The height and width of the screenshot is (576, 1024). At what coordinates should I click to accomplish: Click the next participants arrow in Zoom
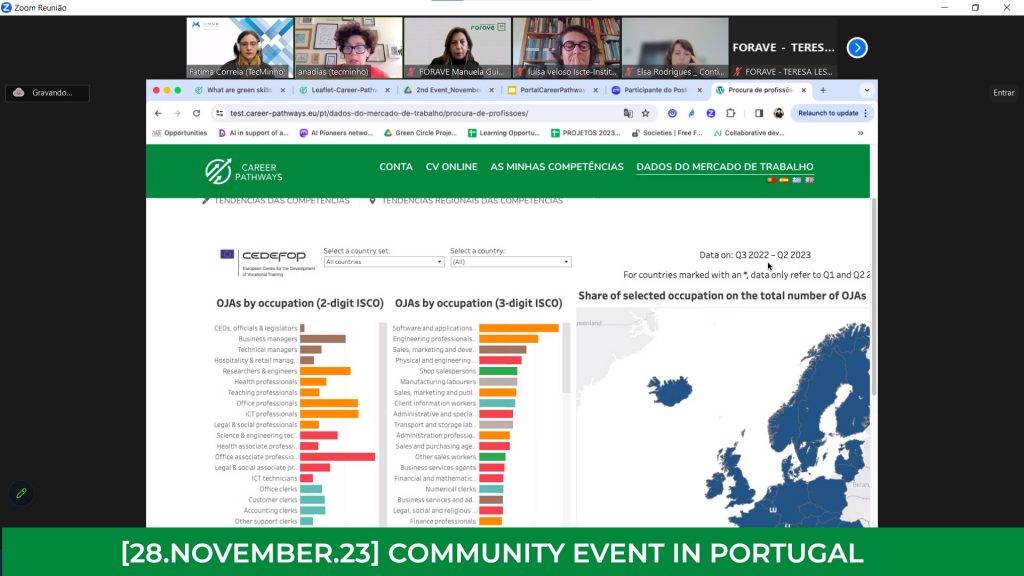pyautogui.click(x=856, y=47)
